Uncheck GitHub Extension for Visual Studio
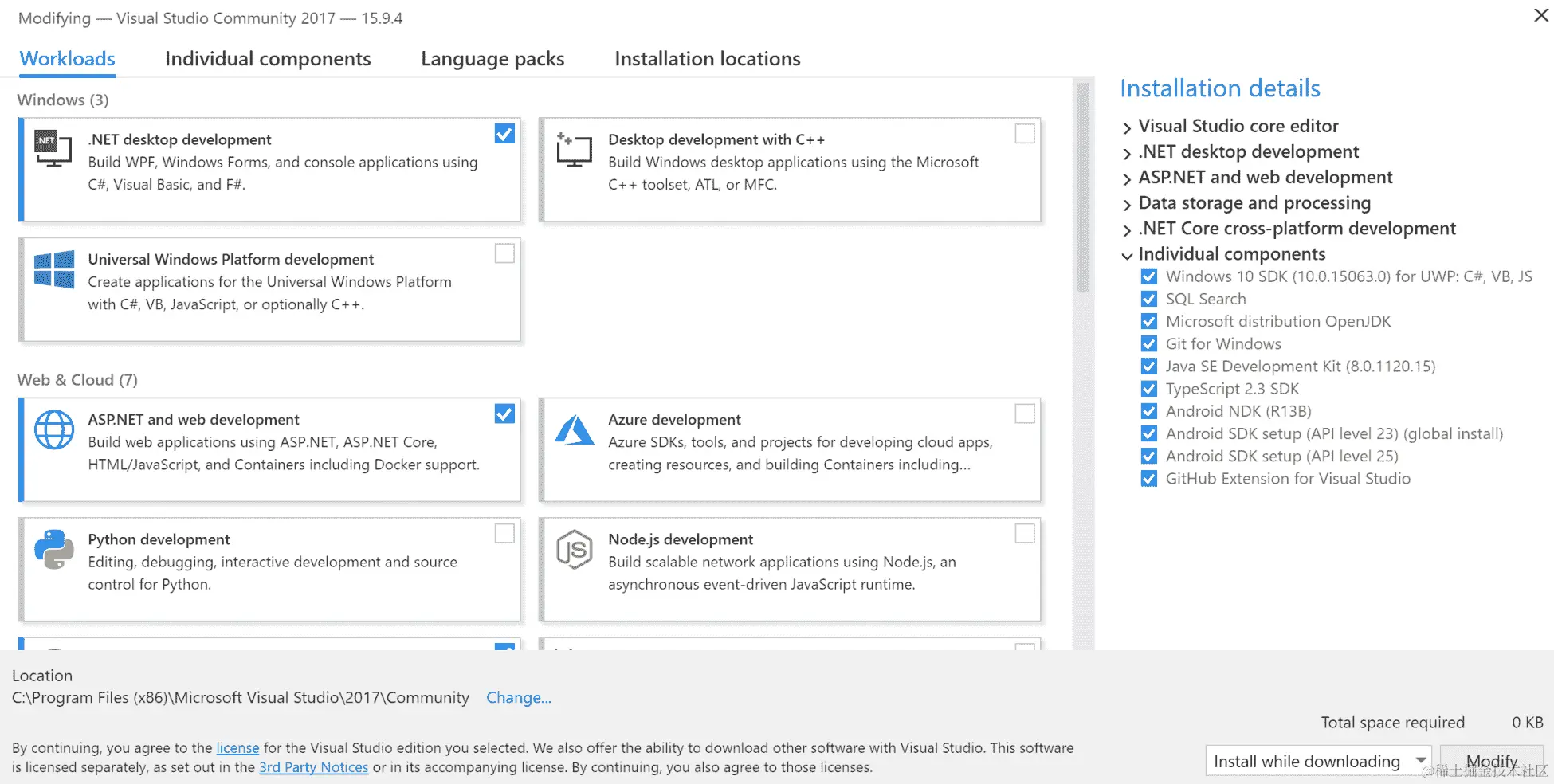Screen dimensions: 1554x784 [x=1148, y=478]
